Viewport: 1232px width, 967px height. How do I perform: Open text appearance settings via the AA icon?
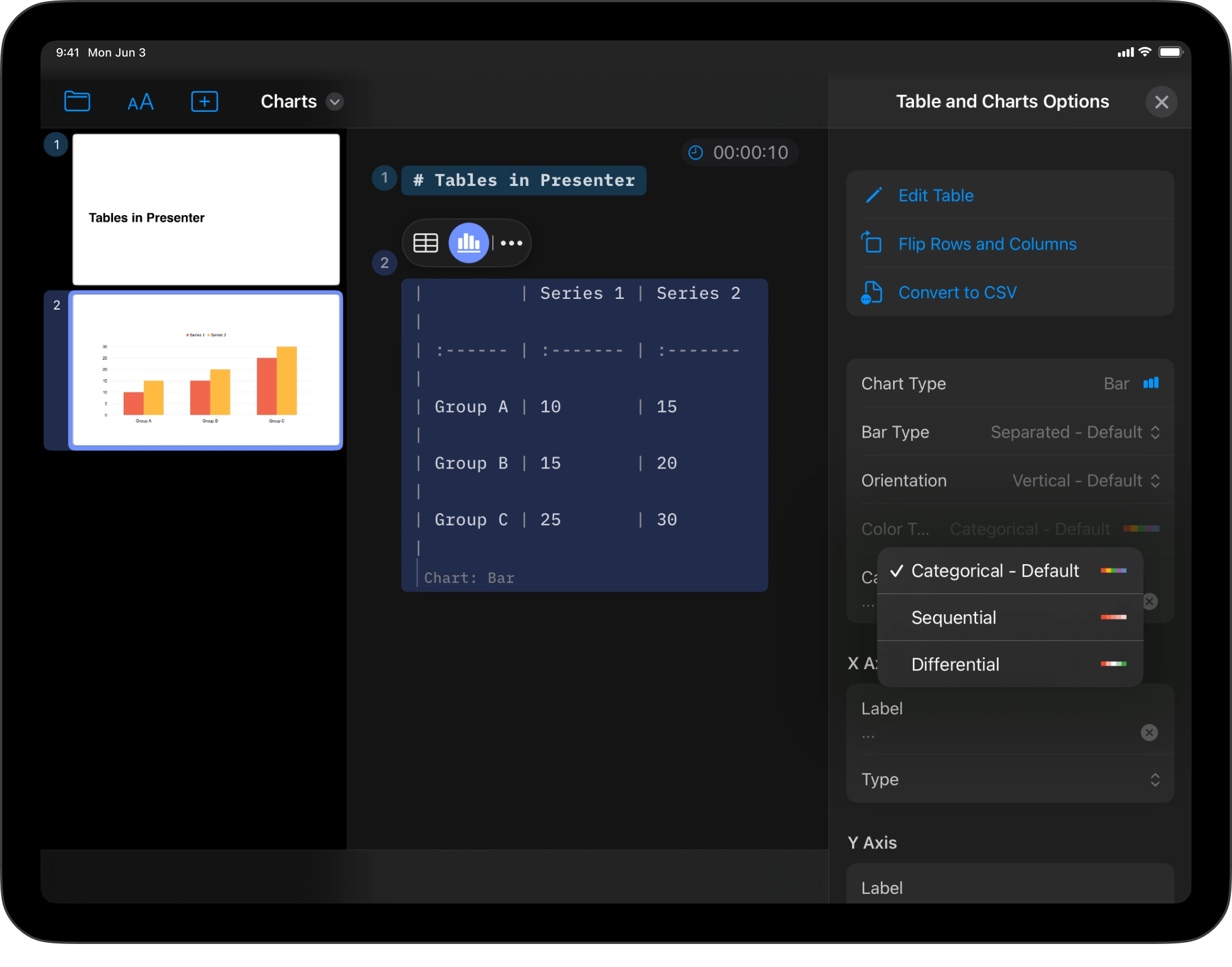pos(141,102)
